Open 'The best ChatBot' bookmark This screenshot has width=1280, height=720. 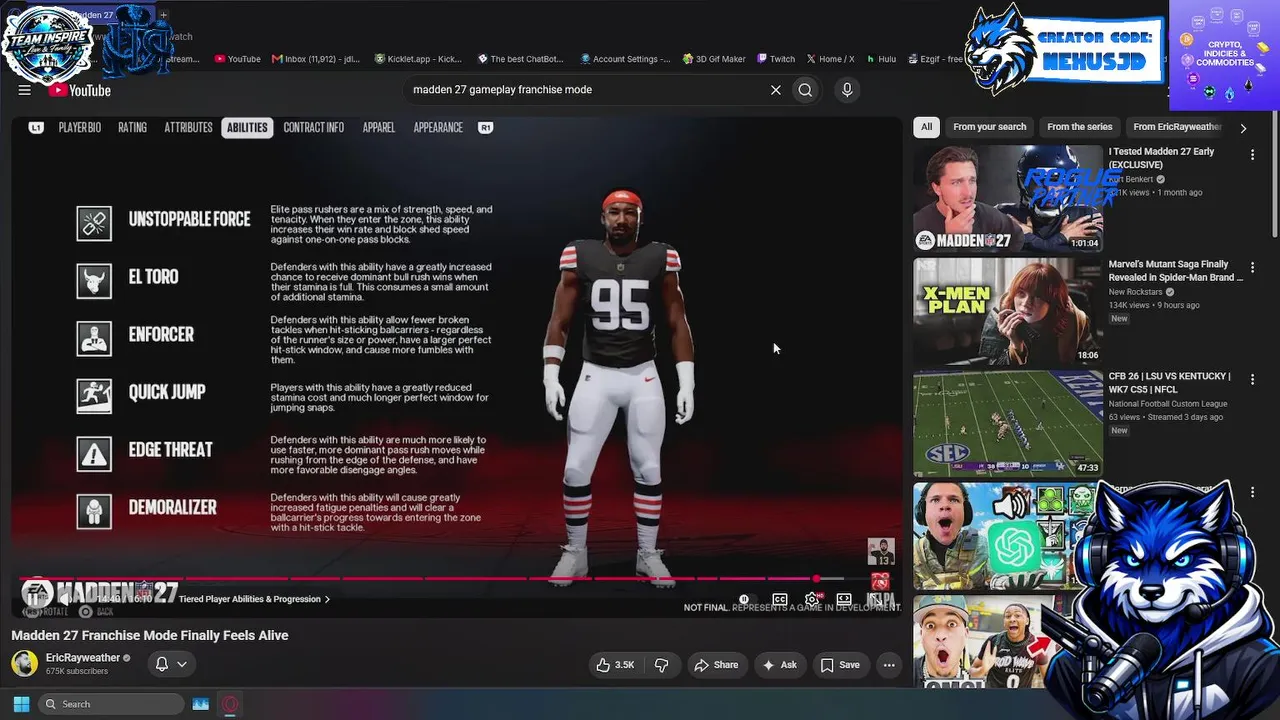click(520, 59)
